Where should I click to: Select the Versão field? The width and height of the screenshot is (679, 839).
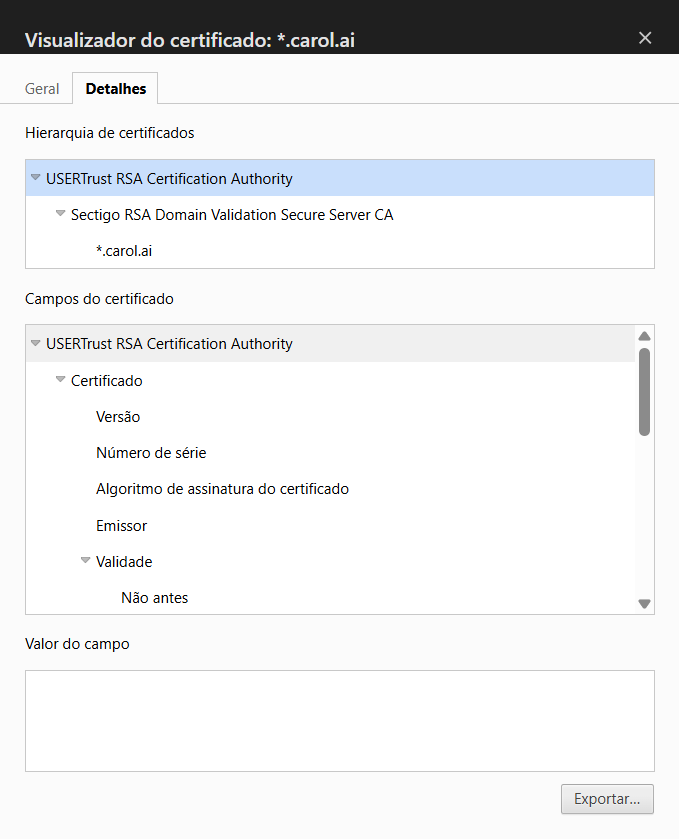pos(118,417)
